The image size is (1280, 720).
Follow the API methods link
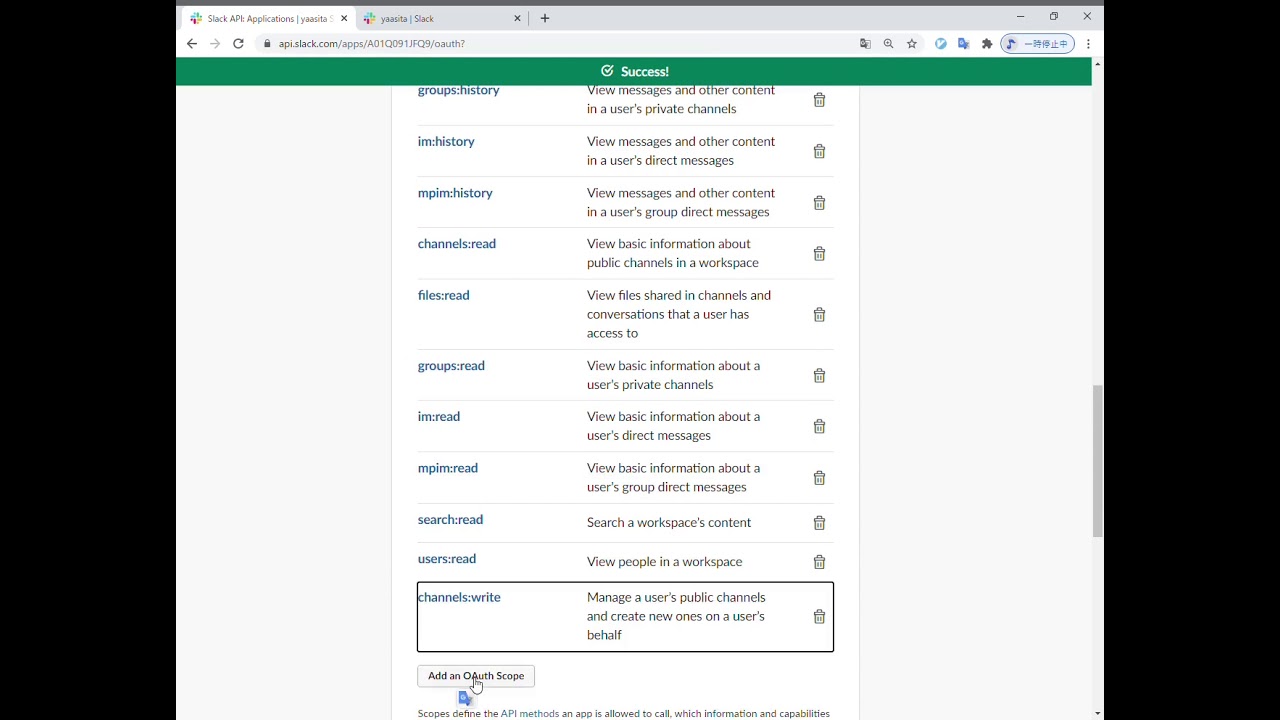click(530, 714)
